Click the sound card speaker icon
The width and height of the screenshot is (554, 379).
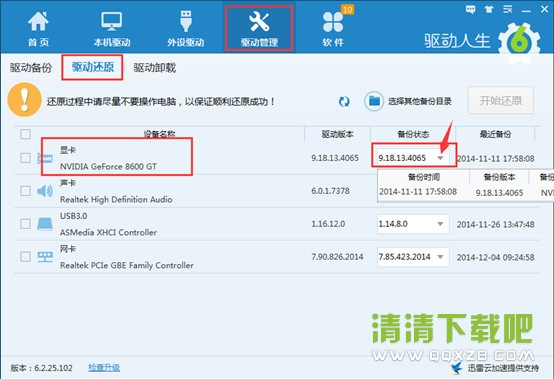(45, 191)
